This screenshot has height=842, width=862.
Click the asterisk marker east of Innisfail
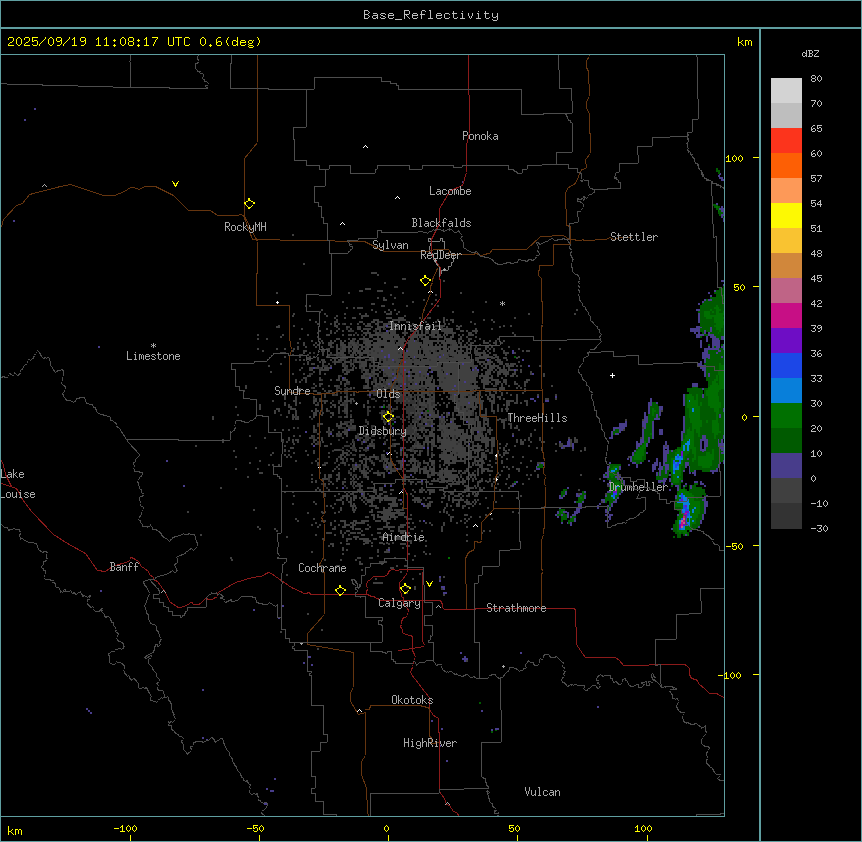click(x=502, y=304)
